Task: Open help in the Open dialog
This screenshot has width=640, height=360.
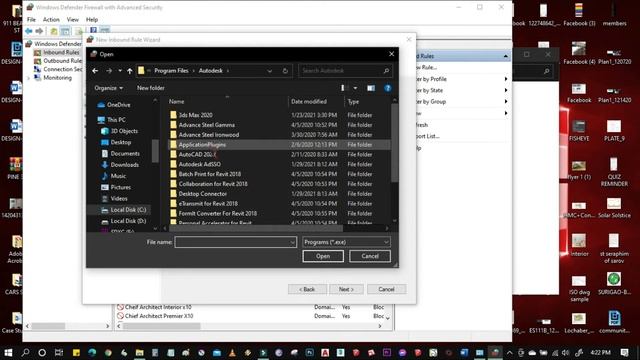Action: [387, 88]
